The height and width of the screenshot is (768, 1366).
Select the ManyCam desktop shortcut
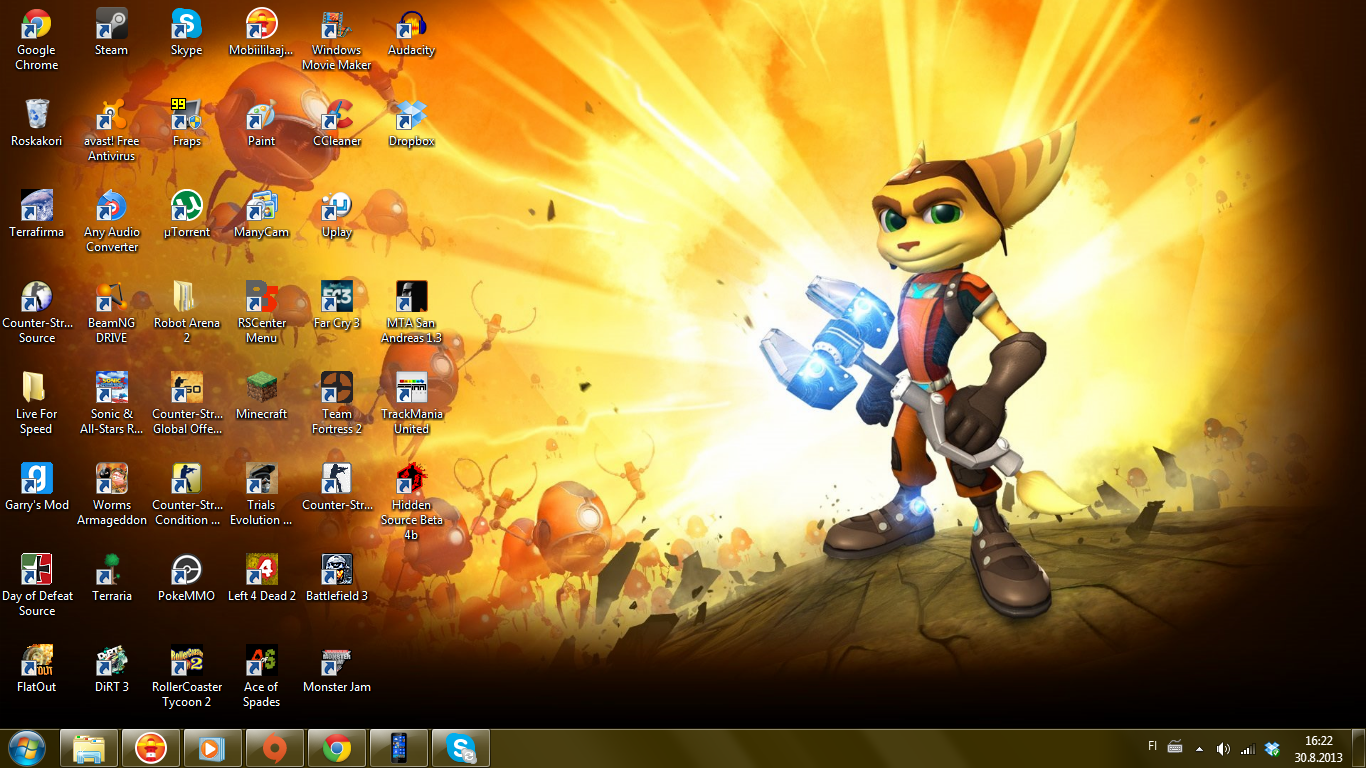[261, 215]
